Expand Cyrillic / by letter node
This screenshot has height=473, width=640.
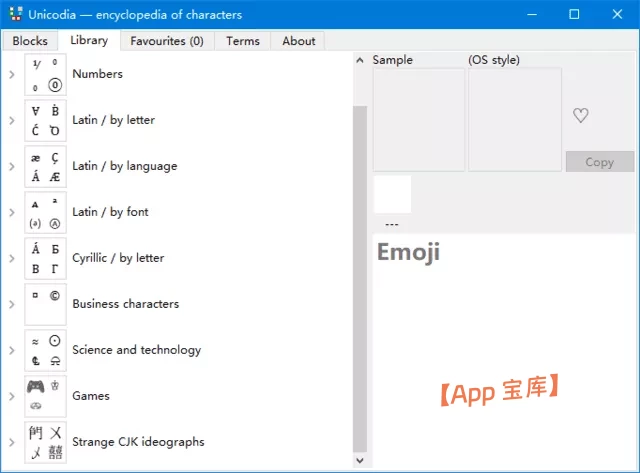click(12, 258)
